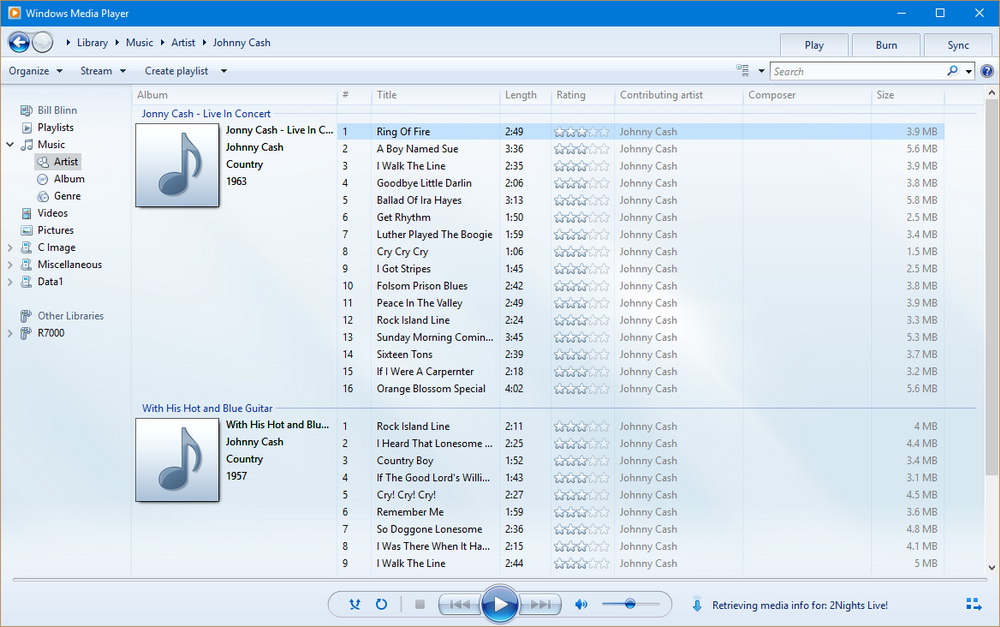Screen dimensions: 1000x627
Task: Go back with the blue Back arrow
Action: 19,43
